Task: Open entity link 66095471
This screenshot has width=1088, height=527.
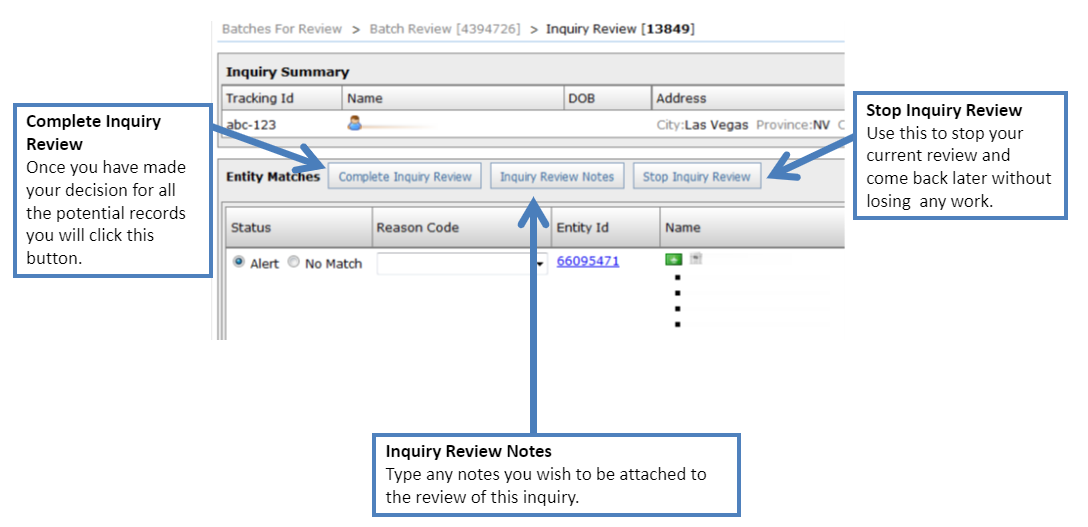Action: (588, 261)
